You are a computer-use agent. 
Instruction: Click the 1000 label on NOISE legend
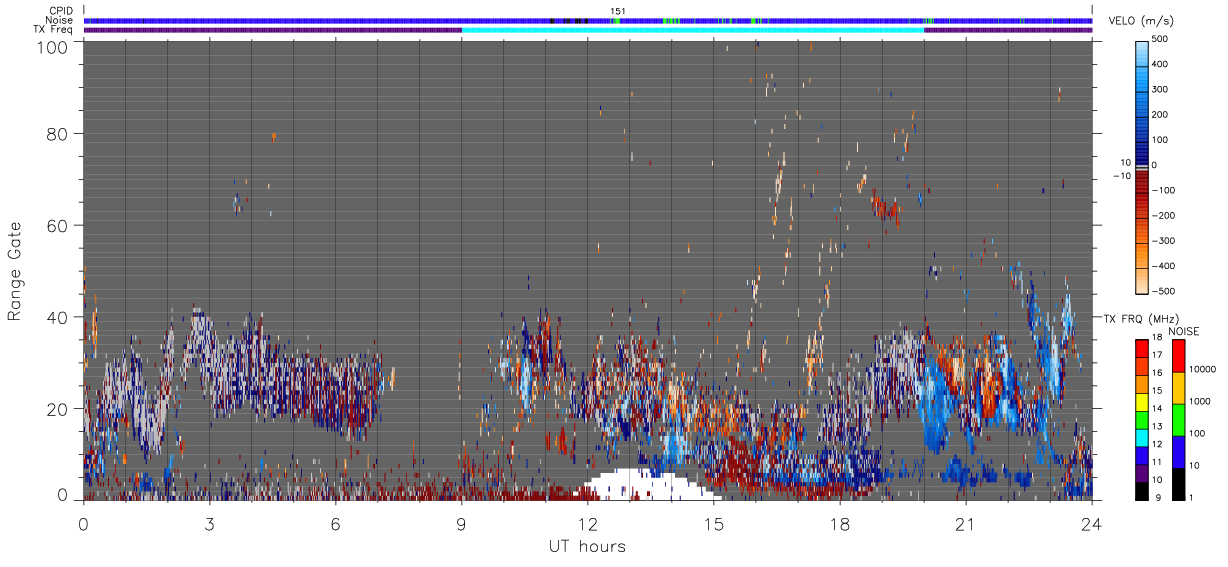pyautogui.click(x=1199, y=402)
